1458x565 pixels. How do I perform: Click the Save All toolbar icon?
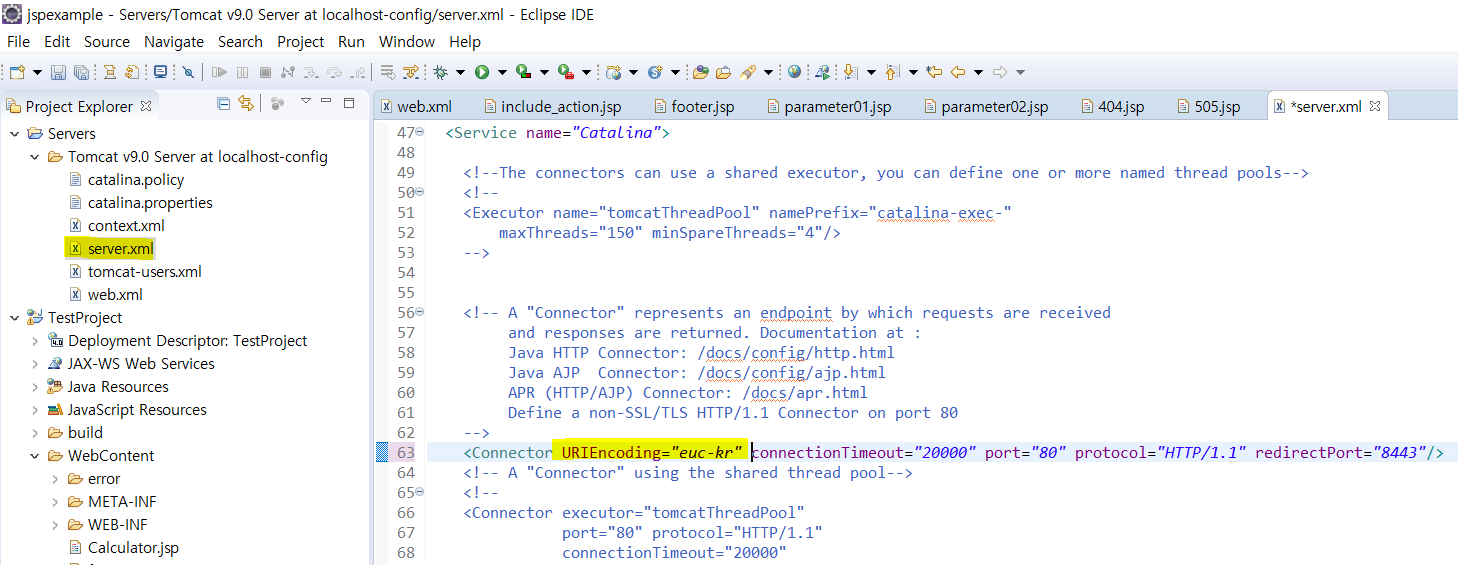click(81, 72)
